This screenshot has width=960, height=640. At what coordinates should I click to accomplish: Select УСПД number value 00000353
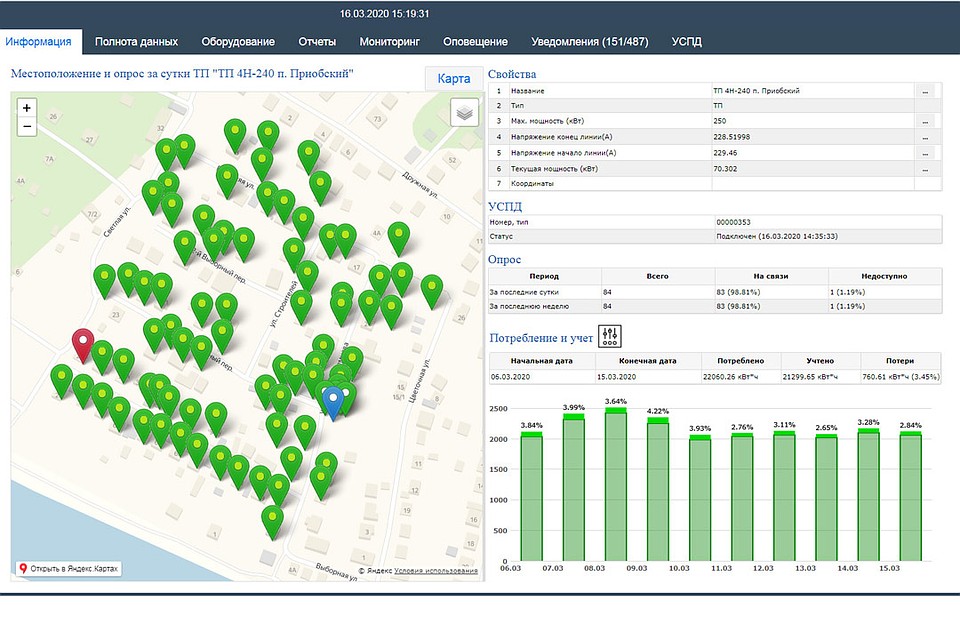[x=733, y=222]
